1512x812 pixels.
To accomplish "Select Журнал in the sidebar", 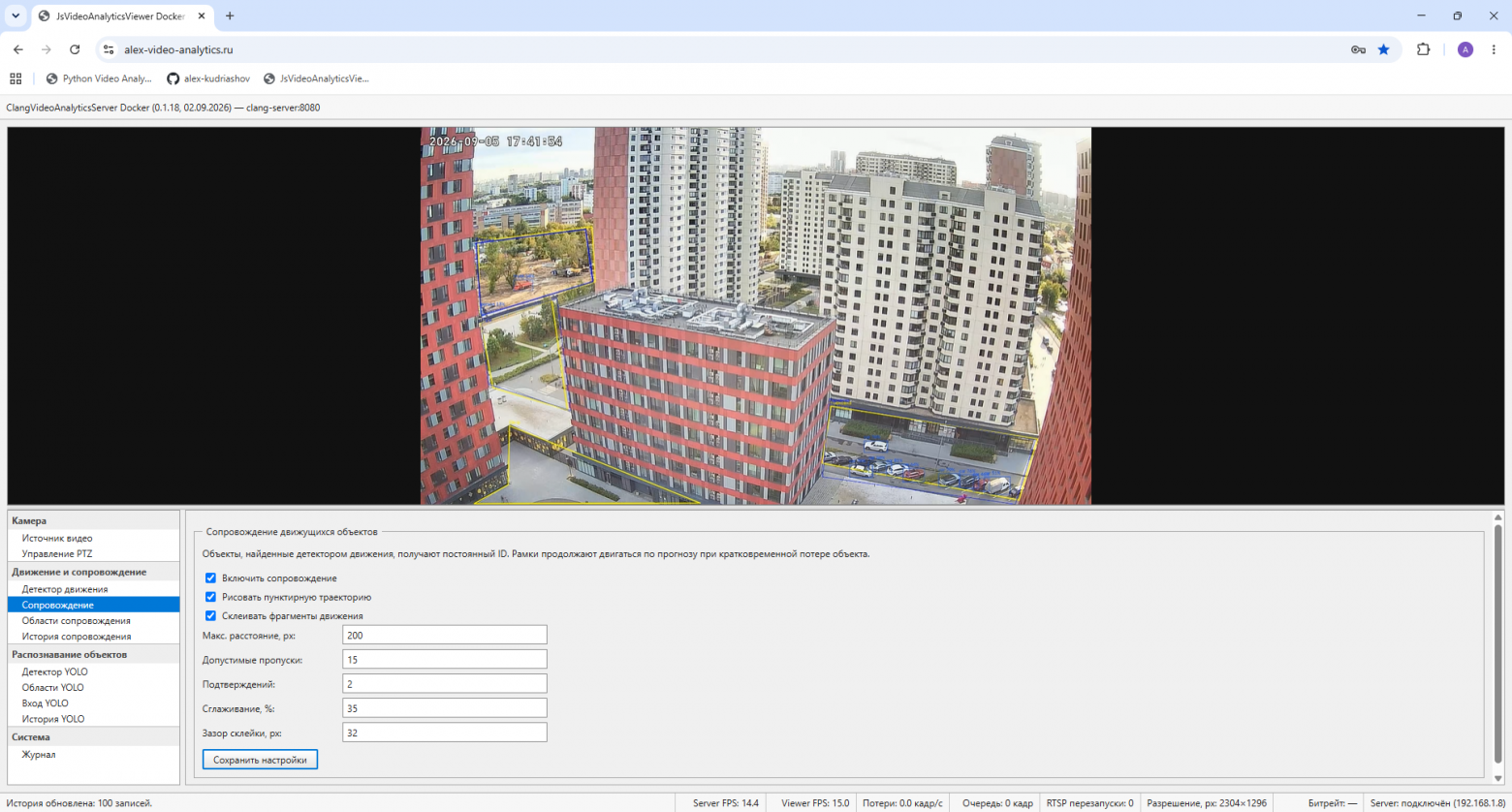I will [x=93, y=754].
